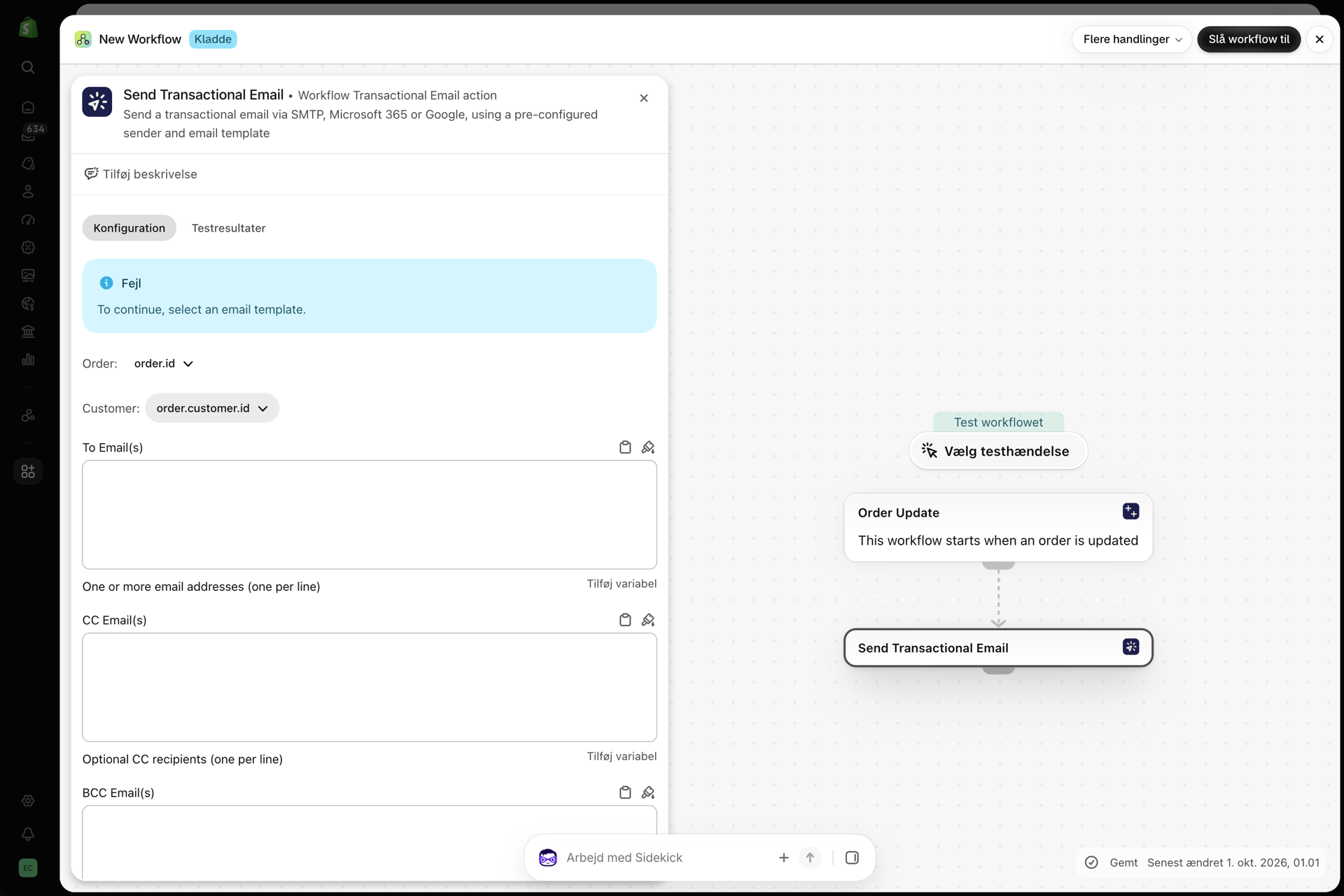The image size is (1344, 896).
Task: Open Sidekick helper for To Email(s) field
Action: (x=648, y=447)
